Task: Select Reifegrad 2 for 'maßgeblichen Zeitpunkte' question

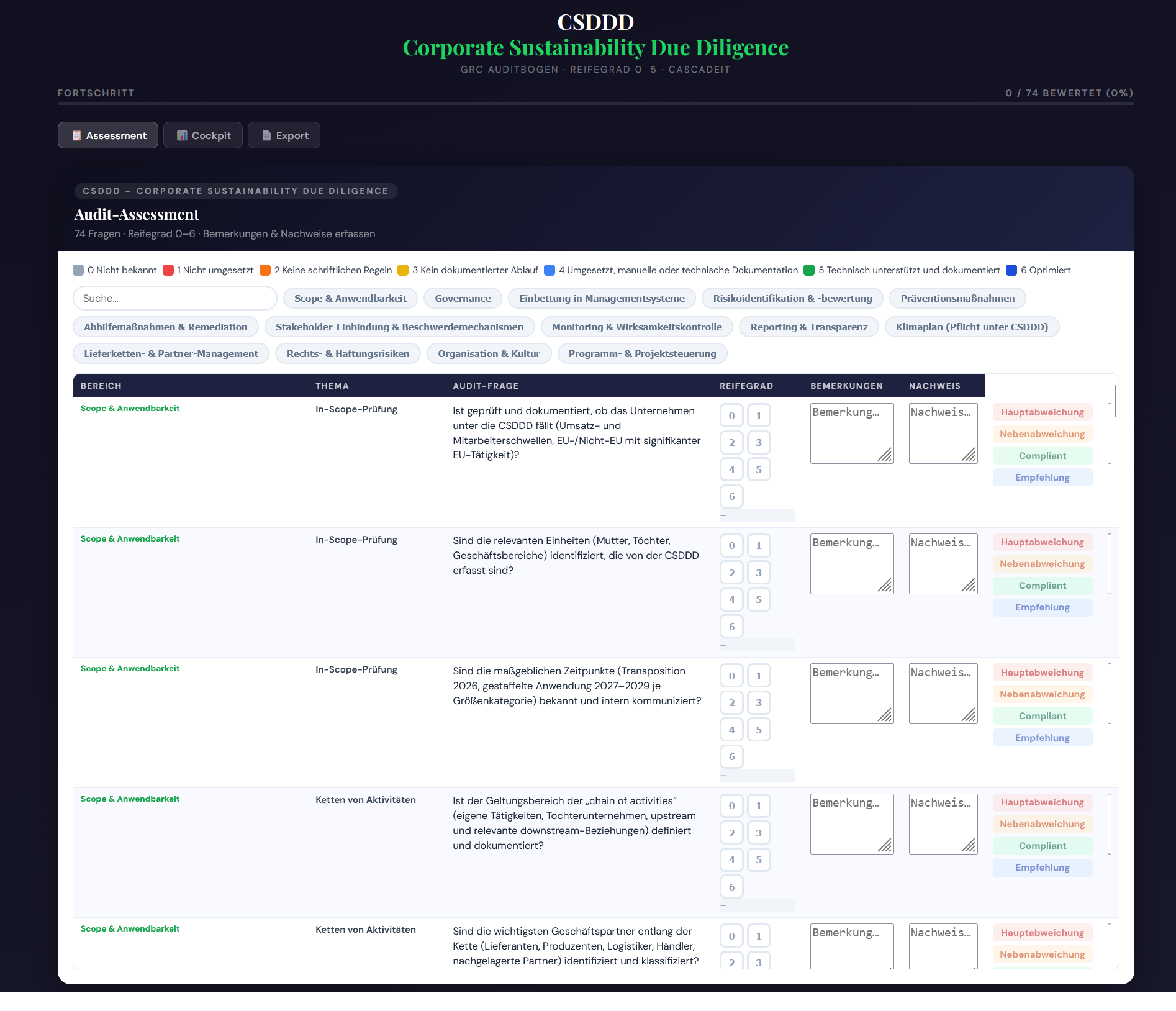Action: (731, 703)
